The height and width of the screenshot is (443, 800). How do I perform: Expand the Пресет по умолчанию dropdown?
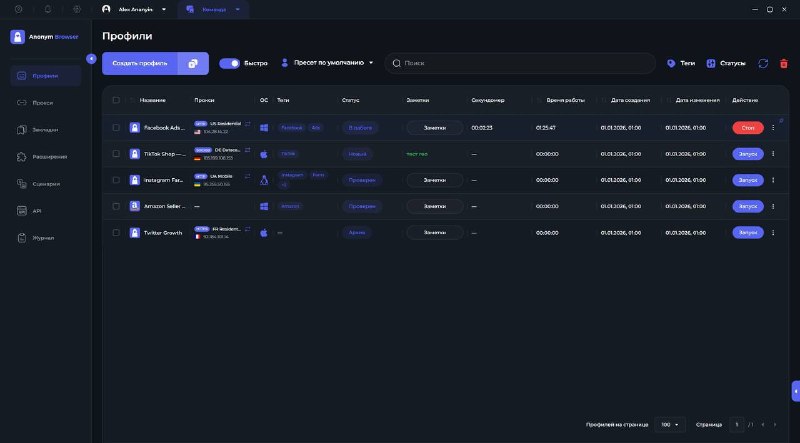pyautogui.click(x=327, y=63)
